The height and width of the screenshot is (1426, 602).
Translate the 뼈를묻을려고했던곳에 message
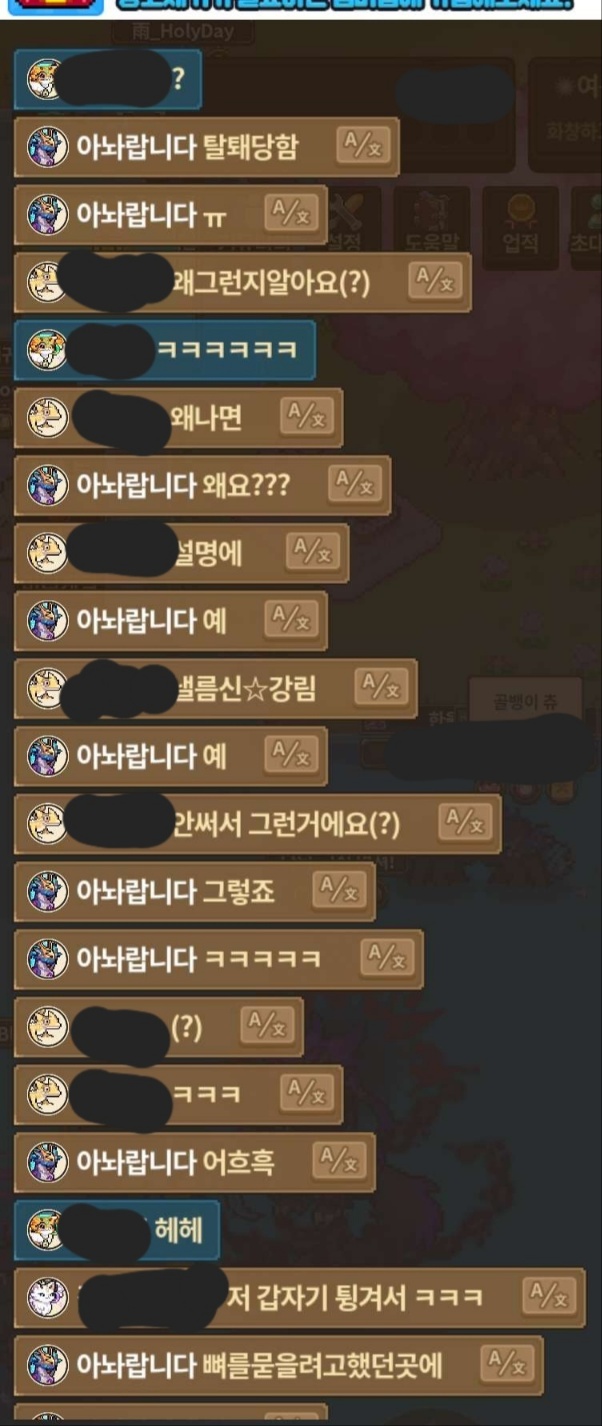coord(507,1364)
